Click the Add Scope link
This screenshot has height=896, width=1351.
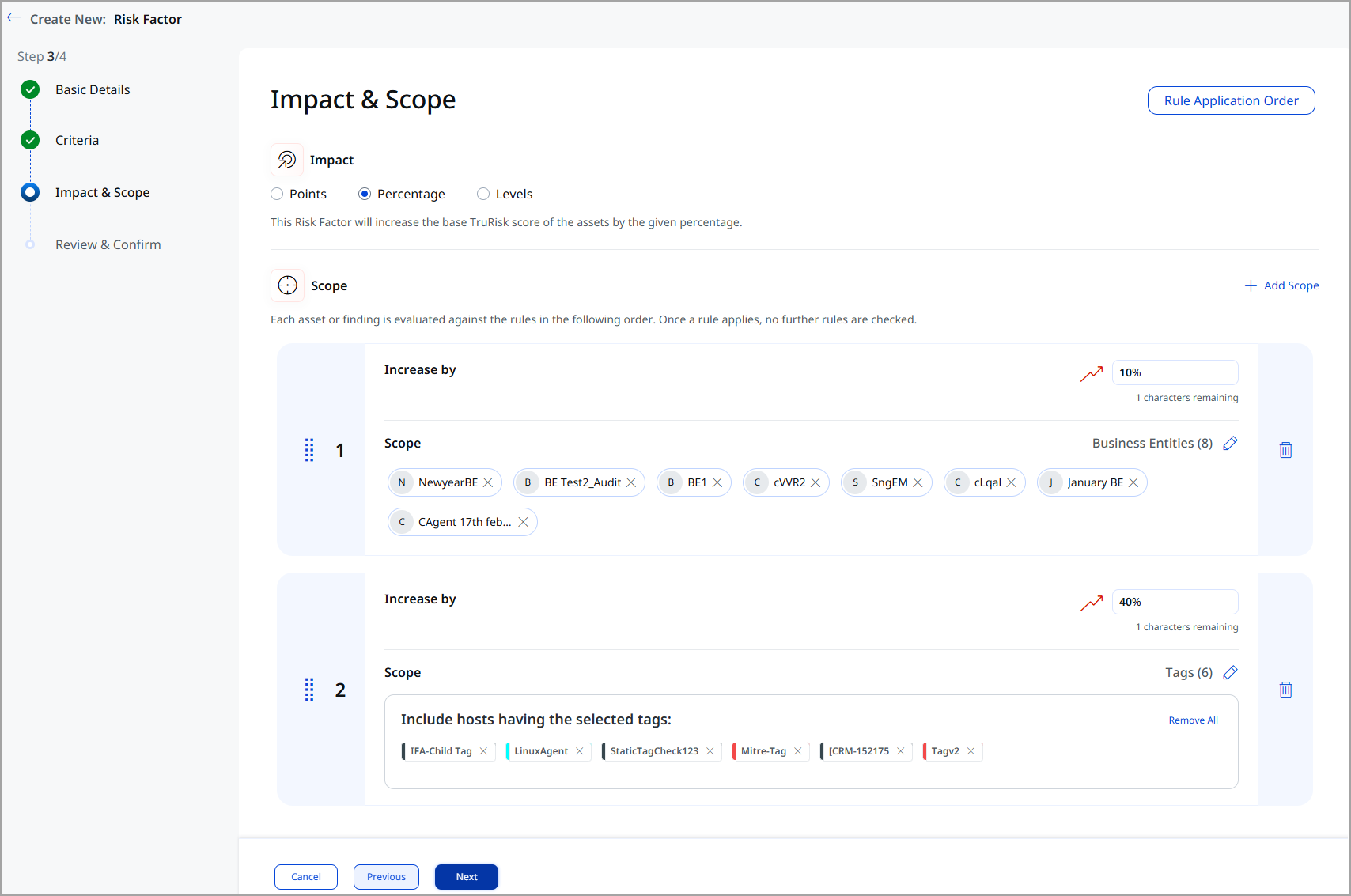coord(1281,285)
